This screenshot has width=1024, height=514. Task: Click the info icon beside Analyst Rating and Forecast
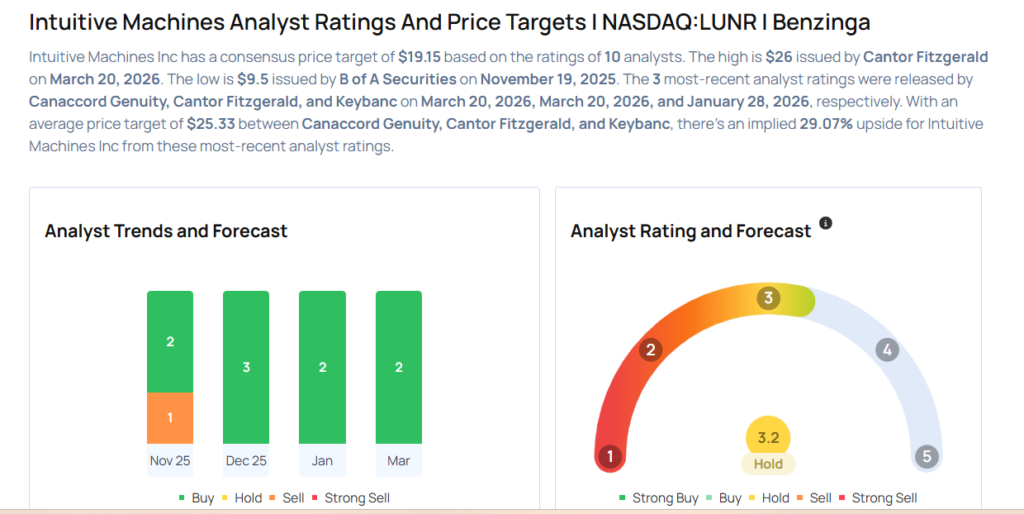click(826, 223)
